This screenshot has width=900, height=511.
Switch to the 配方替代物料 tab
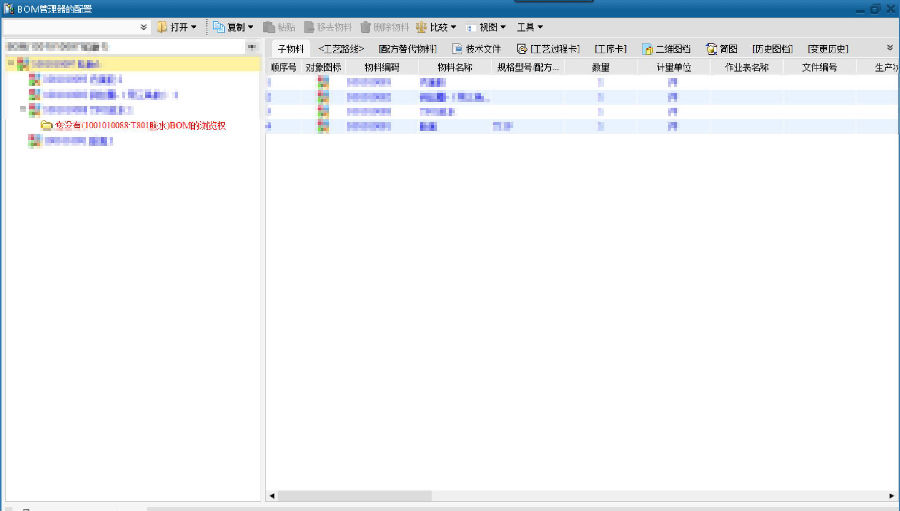tap(408, 49)
